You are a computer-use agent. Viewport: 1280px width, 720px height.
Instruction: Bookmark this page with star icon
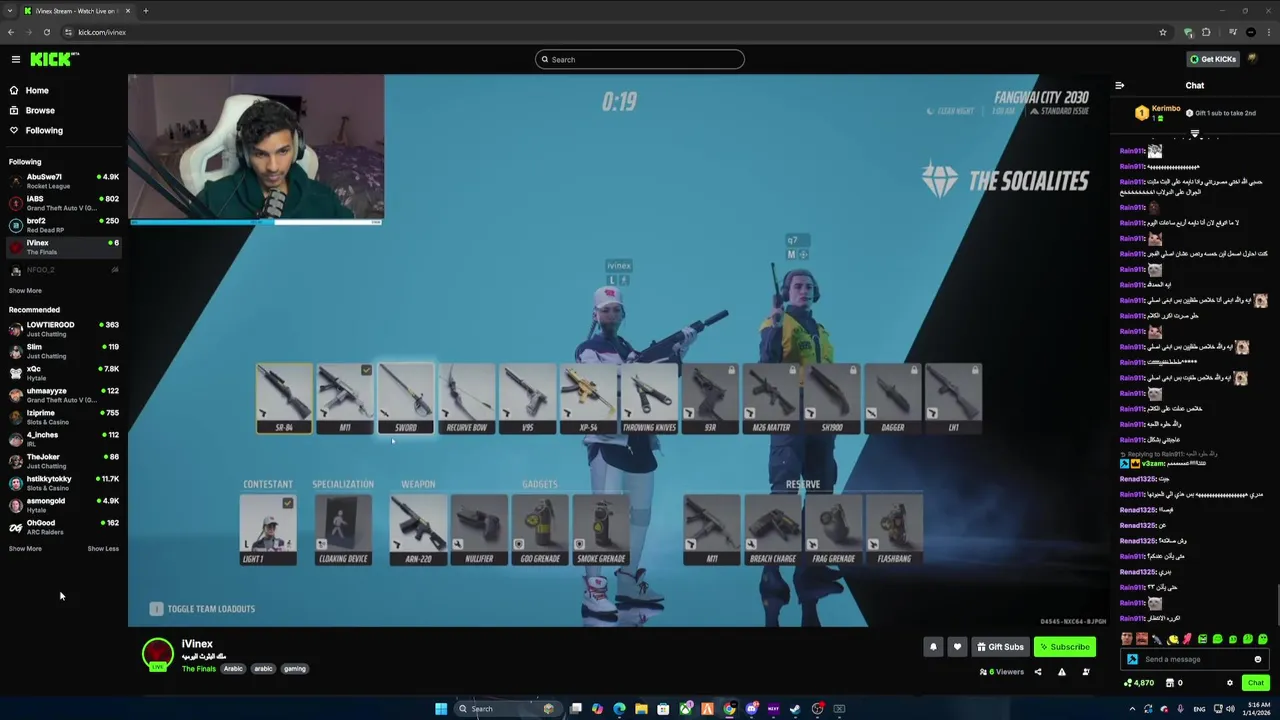pyautogui.click(x=1163, y=32)
